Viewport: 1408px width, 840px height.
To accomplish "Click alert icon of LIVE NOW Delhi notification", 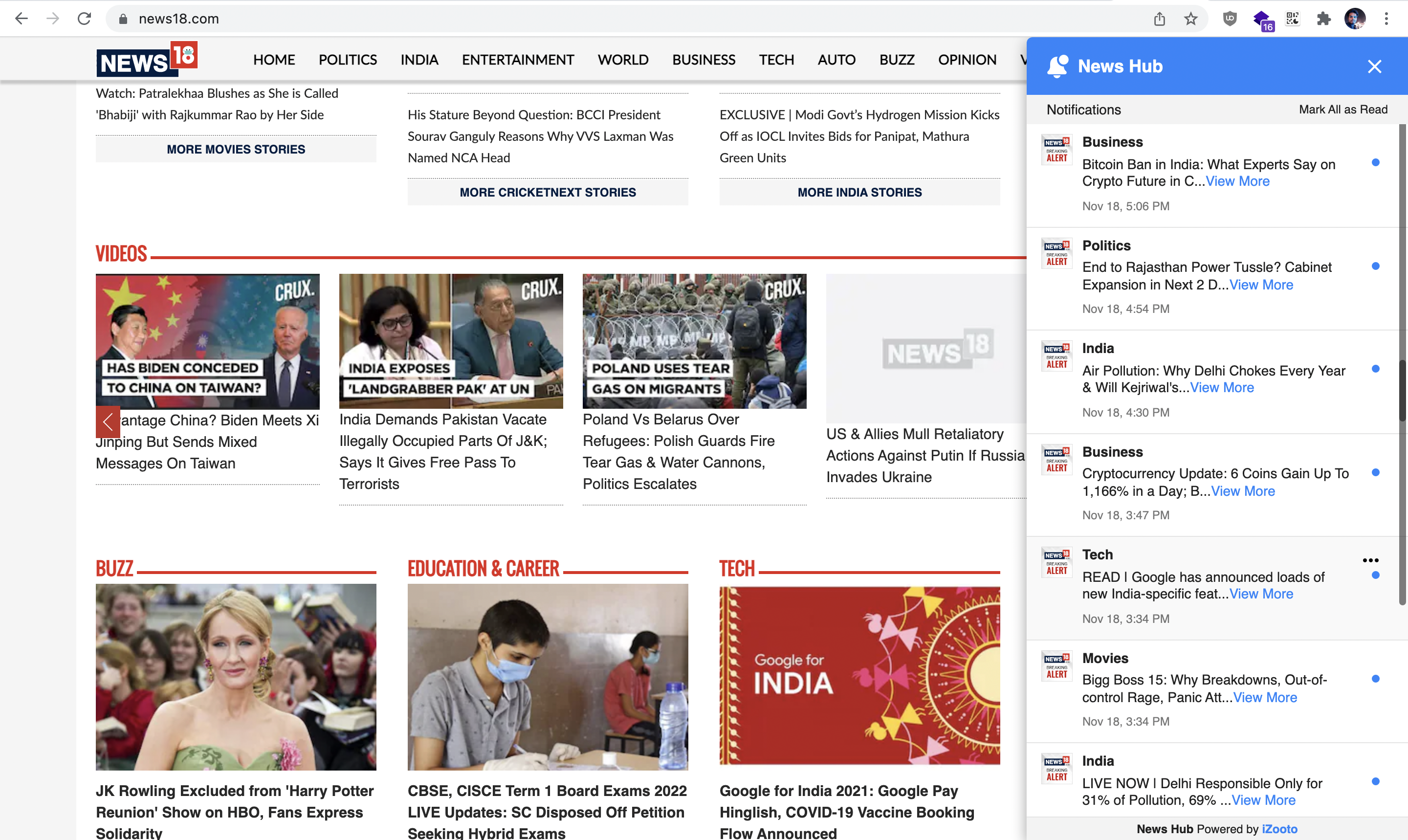I will (x=1056, y=769).
